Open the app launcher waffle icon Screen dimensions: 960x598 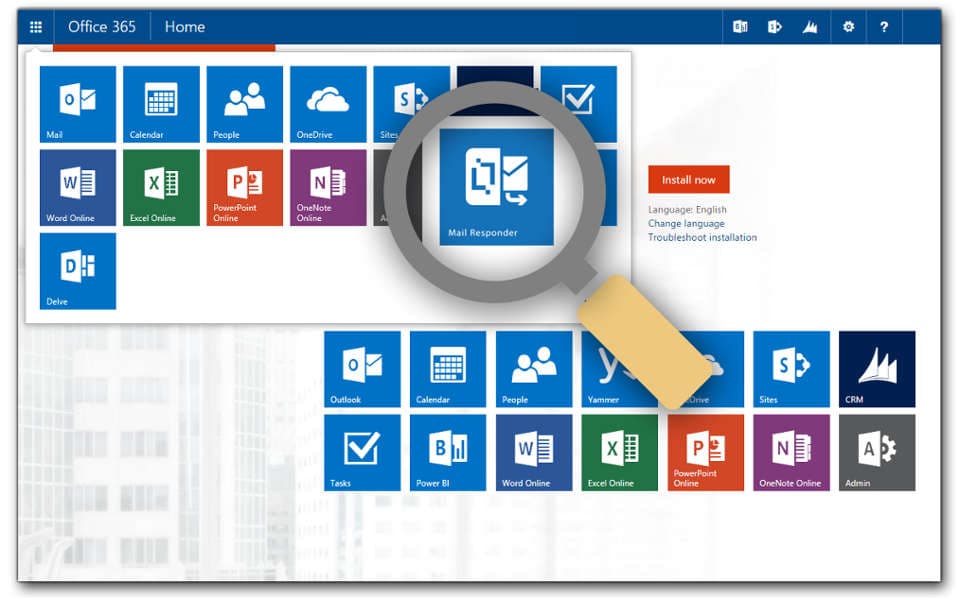click(x=36, y=27)
